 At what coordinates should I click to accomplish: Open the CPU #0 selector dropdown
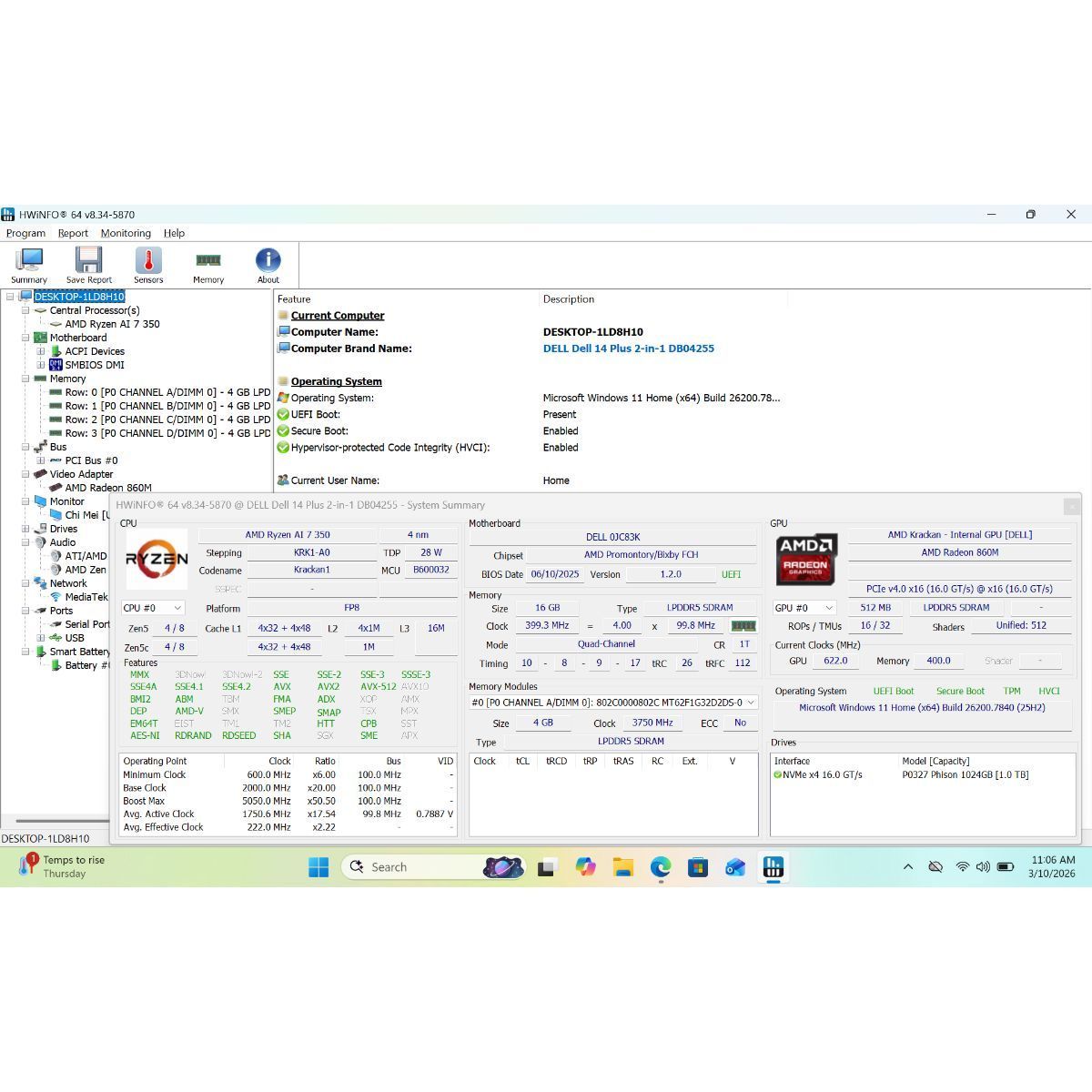click(x=153, y=608)
